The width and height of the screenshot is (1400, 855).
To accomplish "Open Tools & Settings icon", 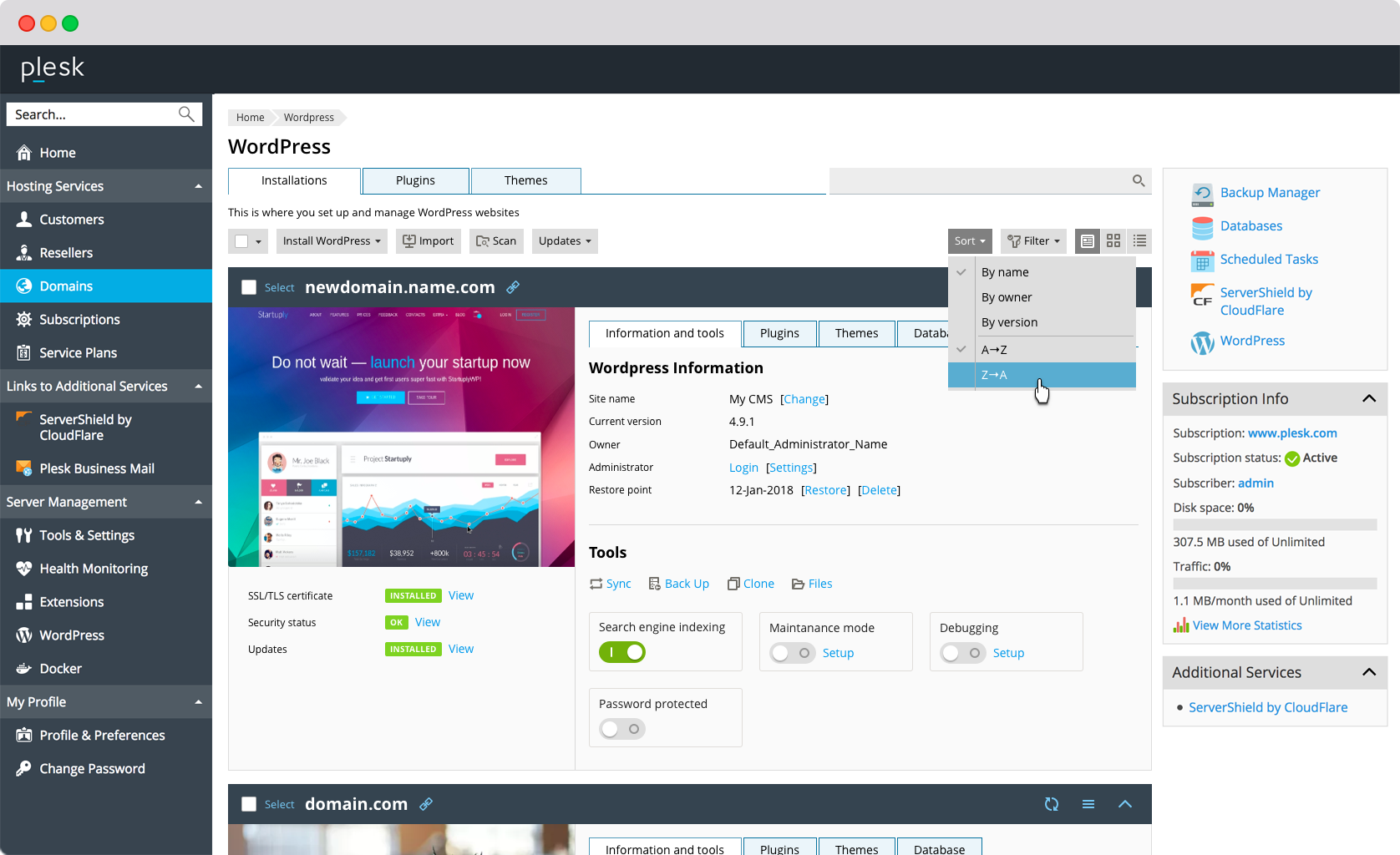I will click(24, 535).
